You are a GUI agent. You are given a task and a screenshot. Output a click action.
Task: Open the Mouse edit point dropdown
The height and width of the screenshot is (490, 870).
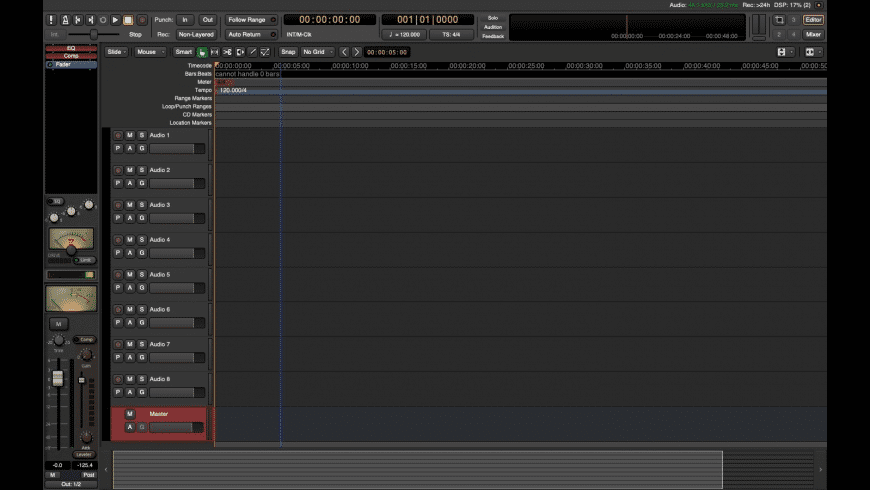coord(150,52)
